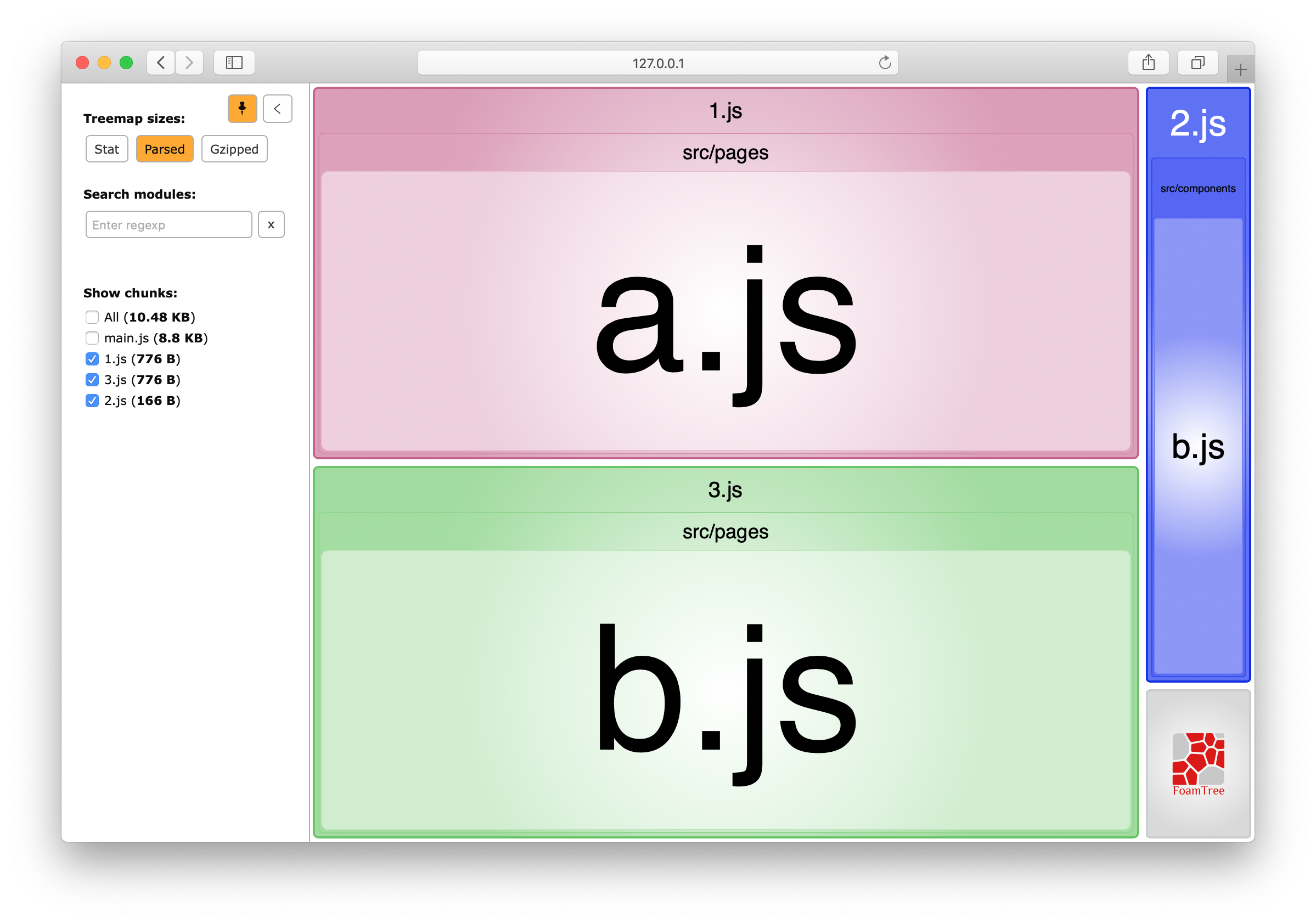1316x923 pixels.
Task: Uncheck the 3.js (776 B) chunk
Action: 92,380
